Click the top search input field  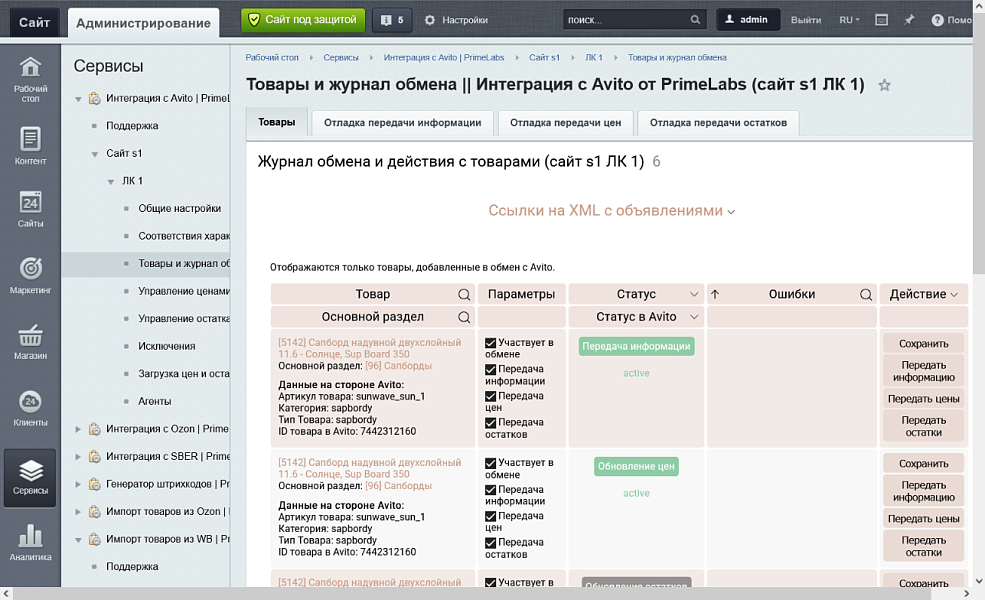[x=623, y=20]
